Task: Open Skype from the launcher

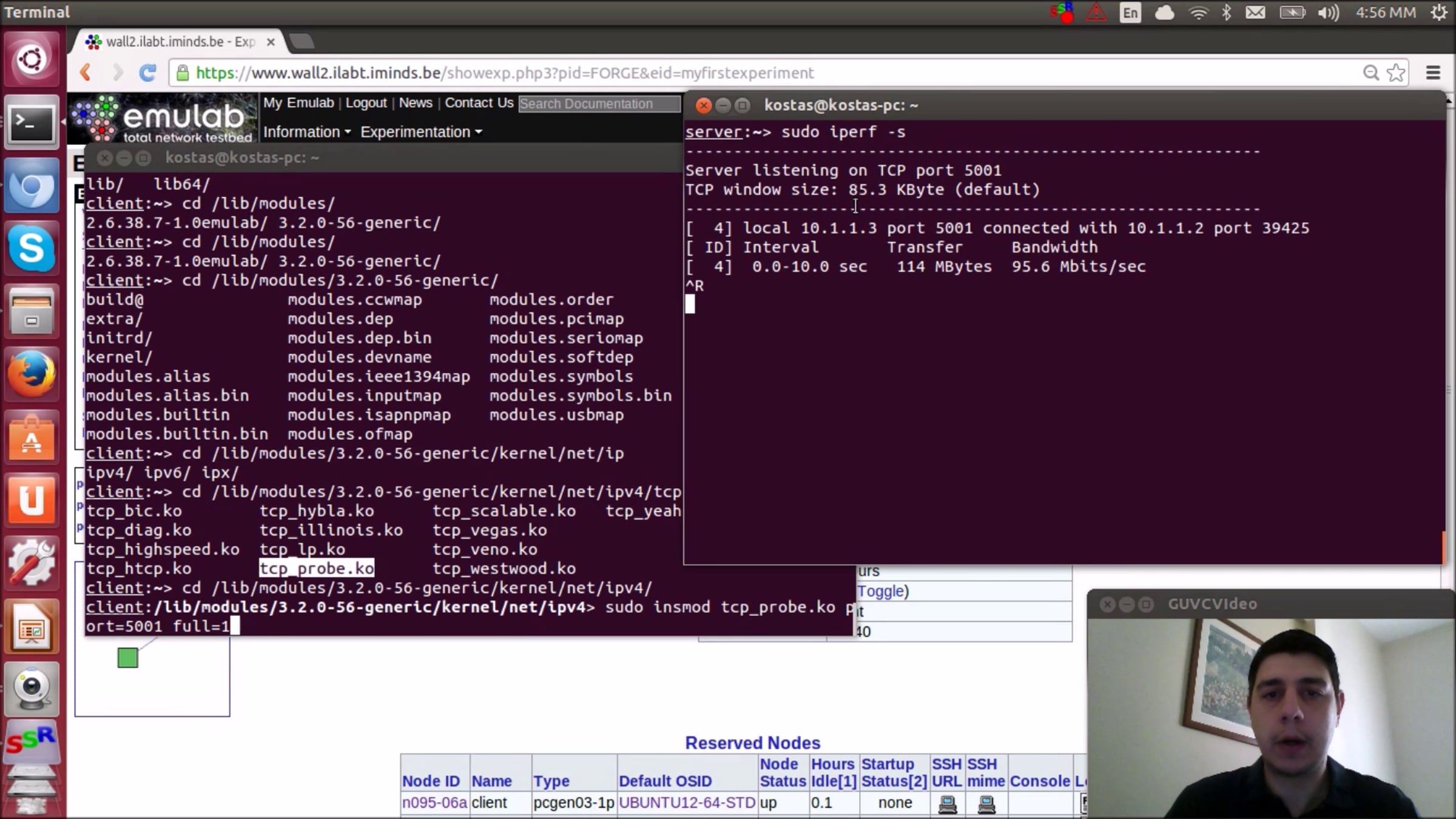Action: pyautogui.click(x=32, y=248)
